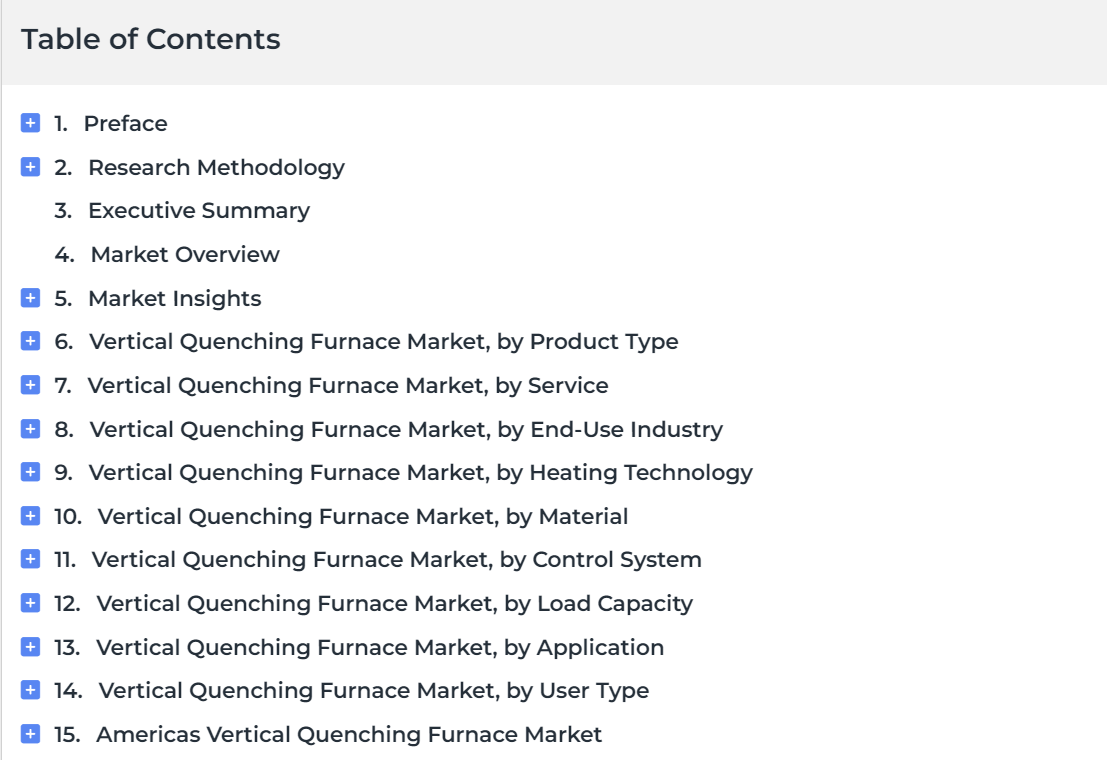Image resolution: width=1107 pixels, height=760 pixels.
Task: Expand the by Service section plus icon
Action: [30, 385]
